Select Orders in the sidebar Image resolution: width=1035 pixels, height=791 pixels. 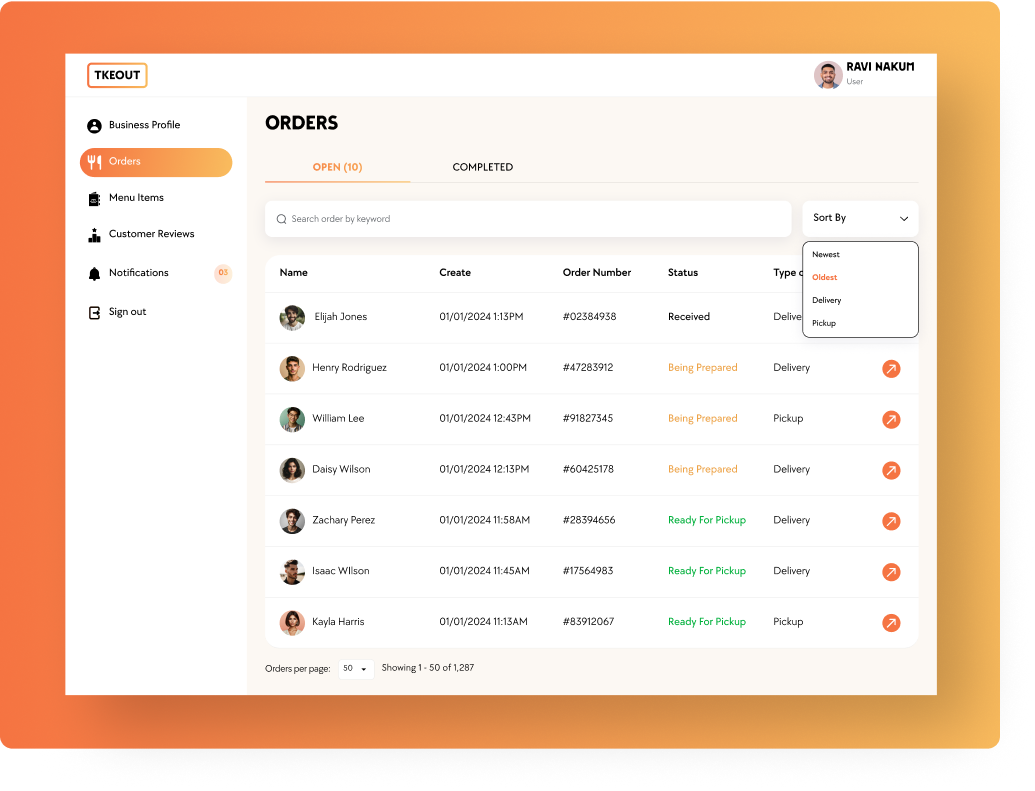(x=156, y=162)
